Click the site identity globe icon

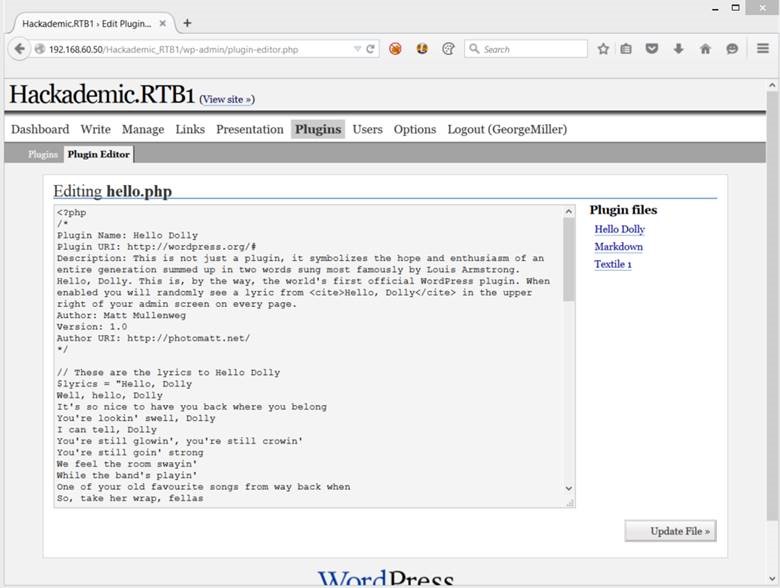[x=40, y=49]
